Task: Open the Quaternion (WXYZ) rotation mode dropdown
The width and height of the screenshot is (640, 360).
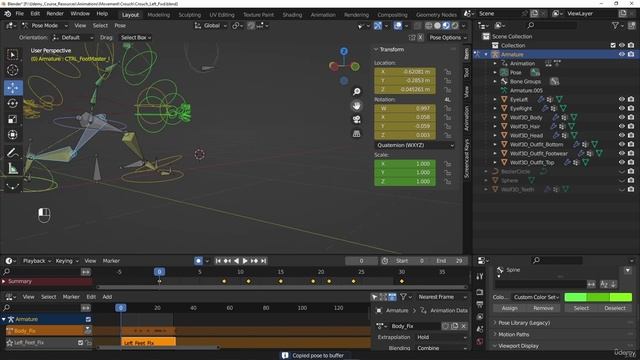Action: click(414, 145)
